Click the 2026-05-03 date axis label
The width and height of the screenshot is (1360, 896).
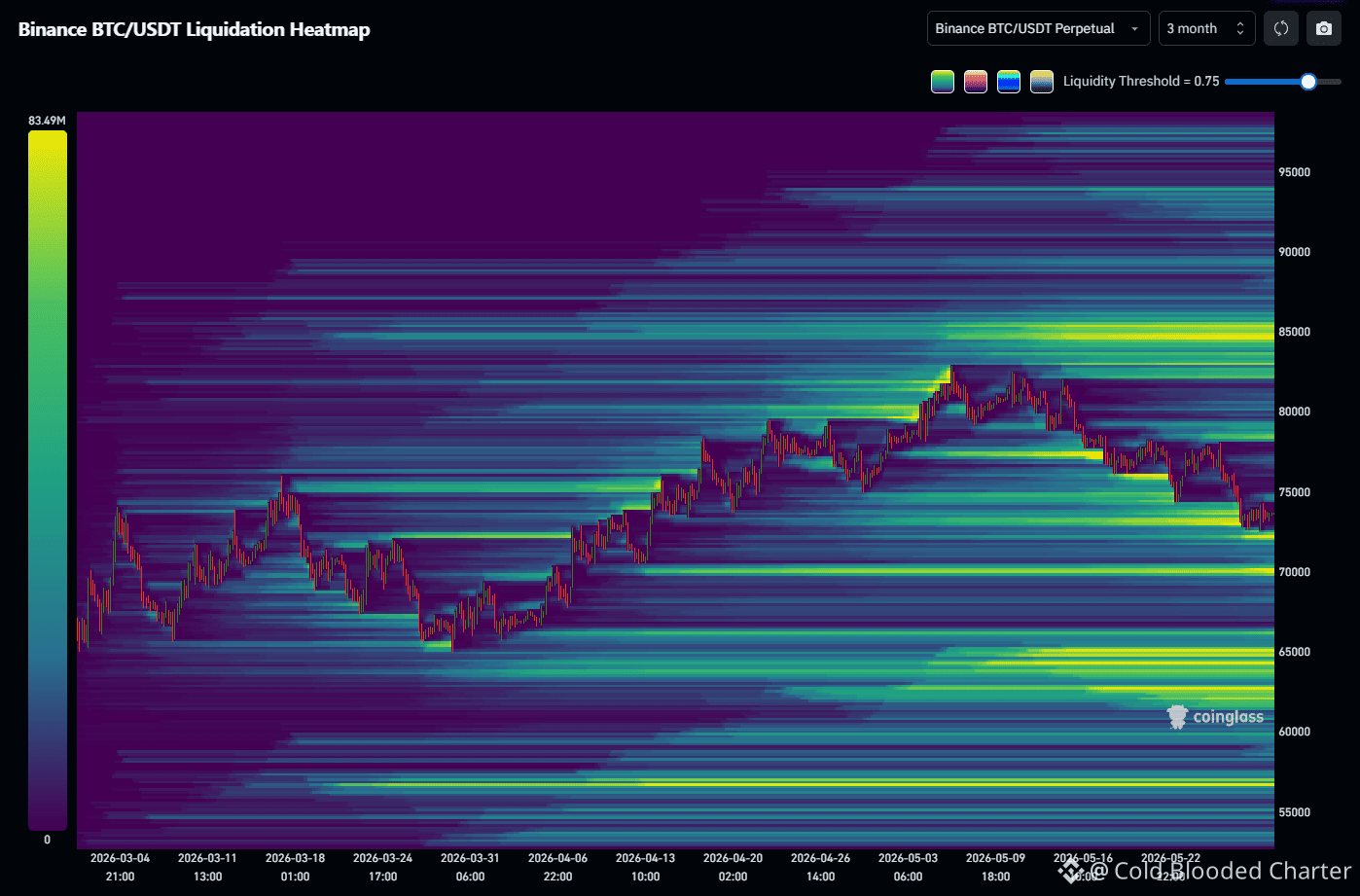(x=908, y=858)
